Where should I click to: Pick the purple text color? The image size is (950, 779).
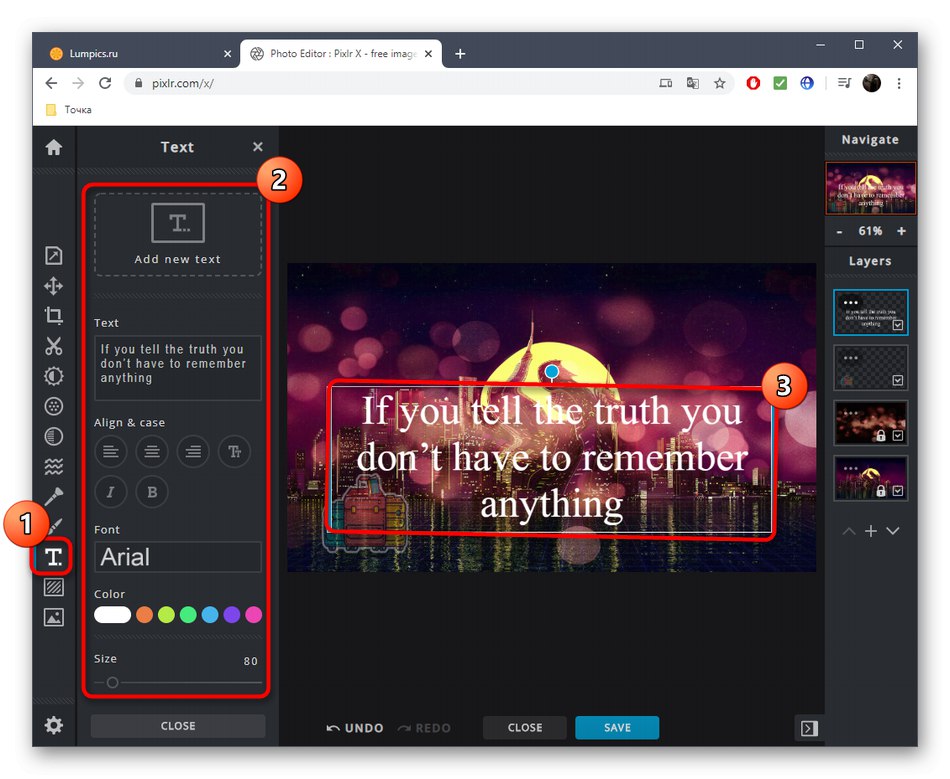point(231,615)
